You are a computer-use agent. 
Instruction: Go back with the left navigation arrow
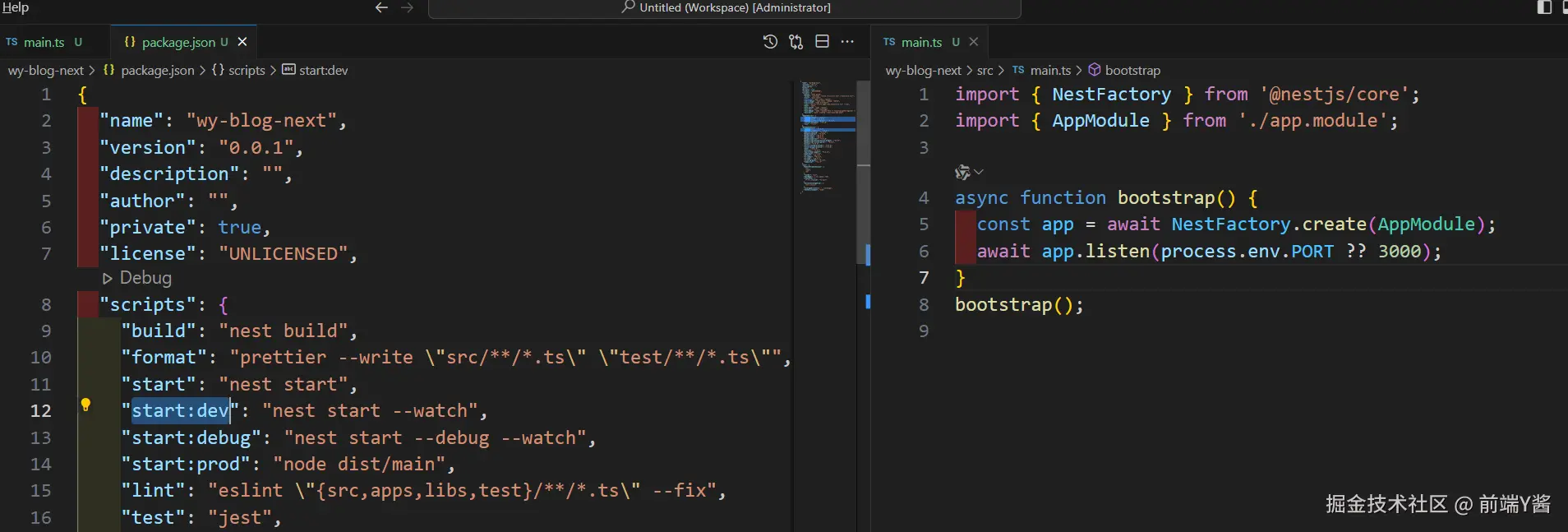coord(381,7)
